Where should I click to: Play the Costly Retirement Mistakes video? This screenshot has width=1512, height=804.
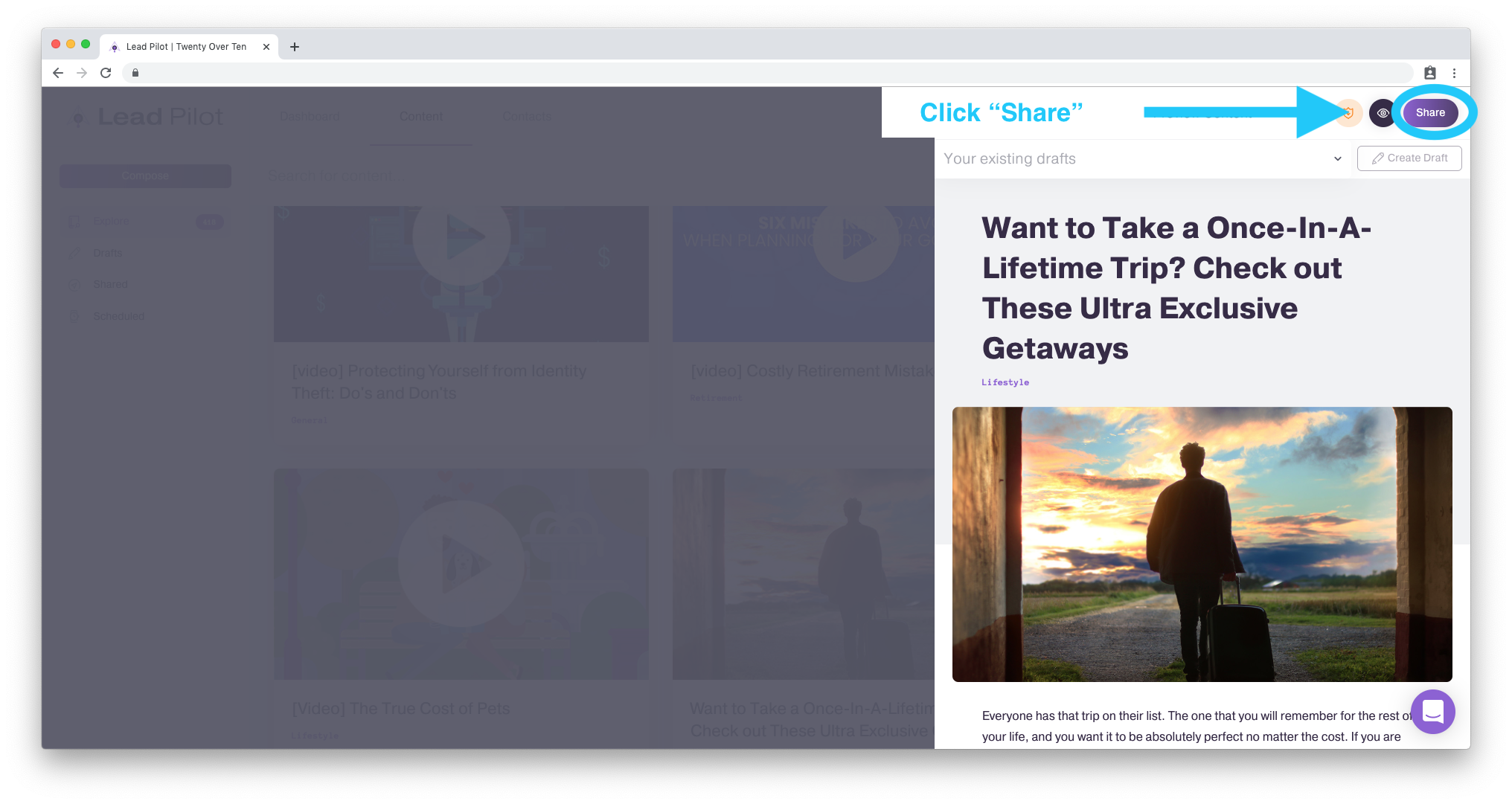point(856,239)
